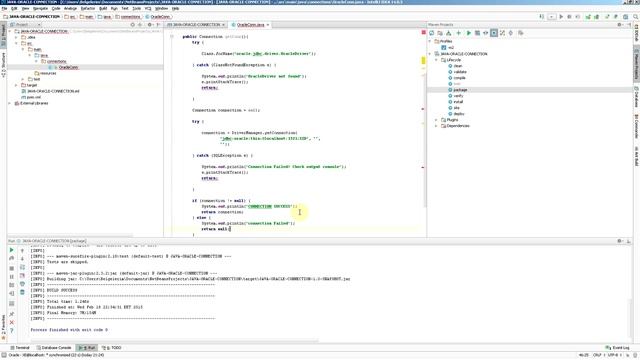640x360 pixels.
Task: Click Project Structure toolbar icon
Action: [x=625, y=17]
